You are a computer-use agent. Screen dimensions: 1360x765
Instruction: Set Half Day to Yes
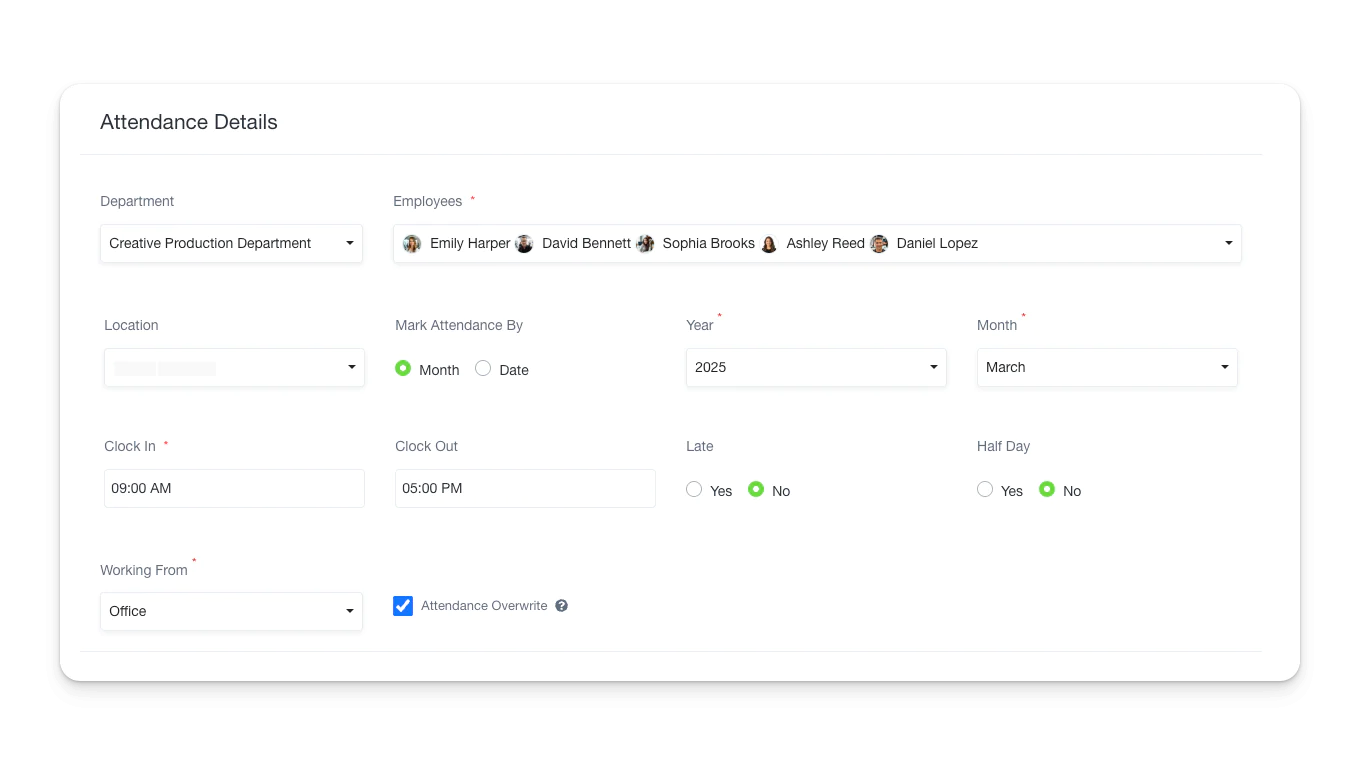coord(985,490)
